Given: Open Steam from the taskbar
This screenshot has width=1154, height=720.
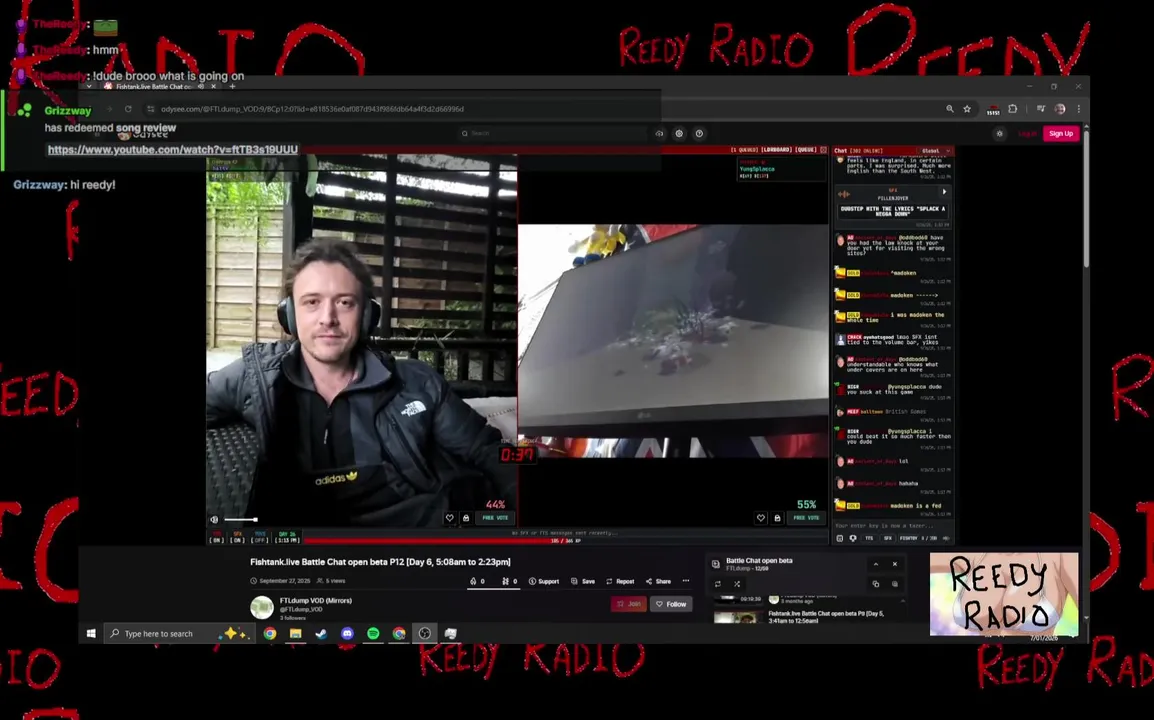Looking at the screenshot, I should click(x=322, y=633).
